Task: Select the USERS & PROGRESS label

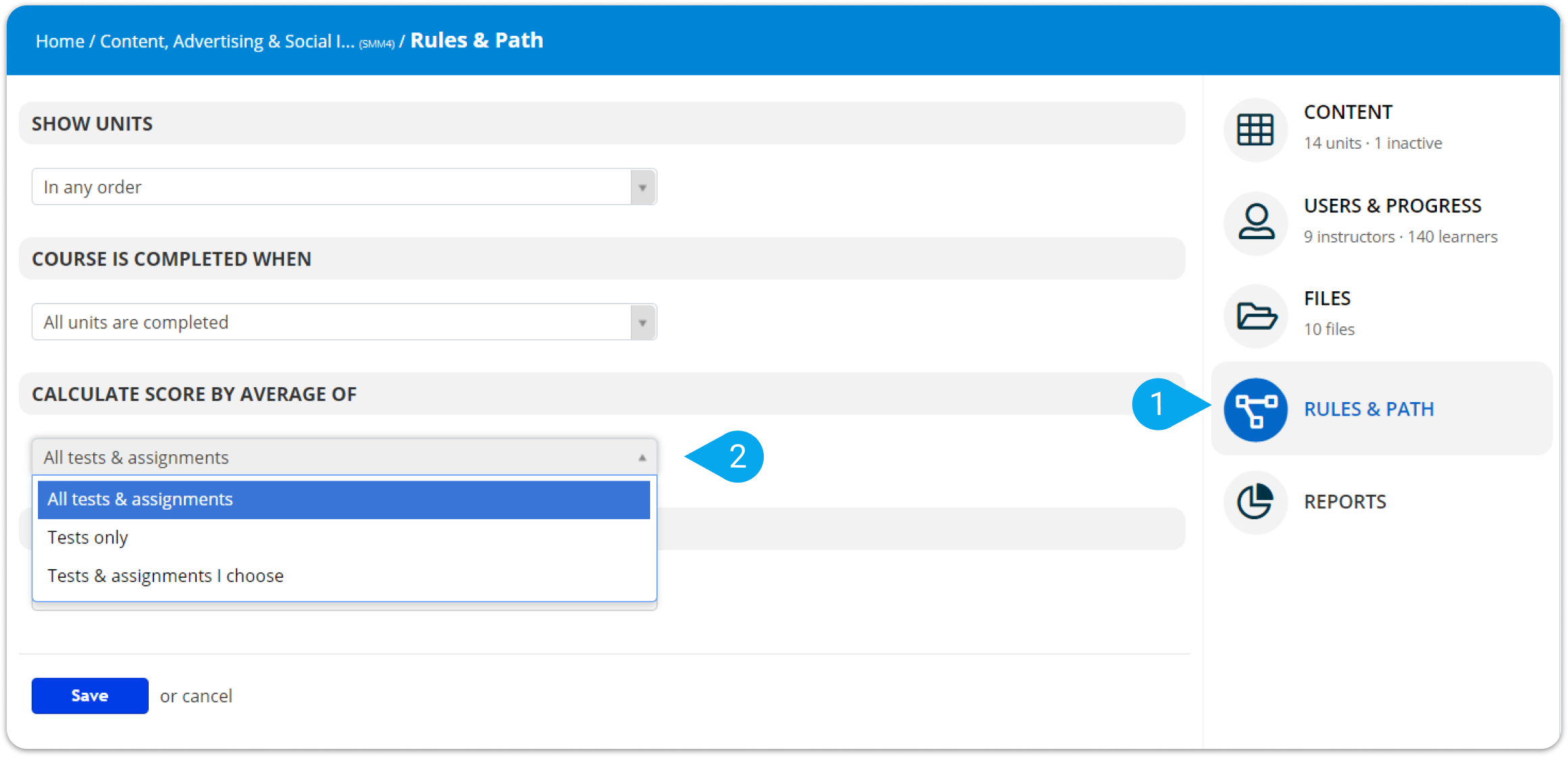Action: pyautogui.click(x=1392, y=206)
